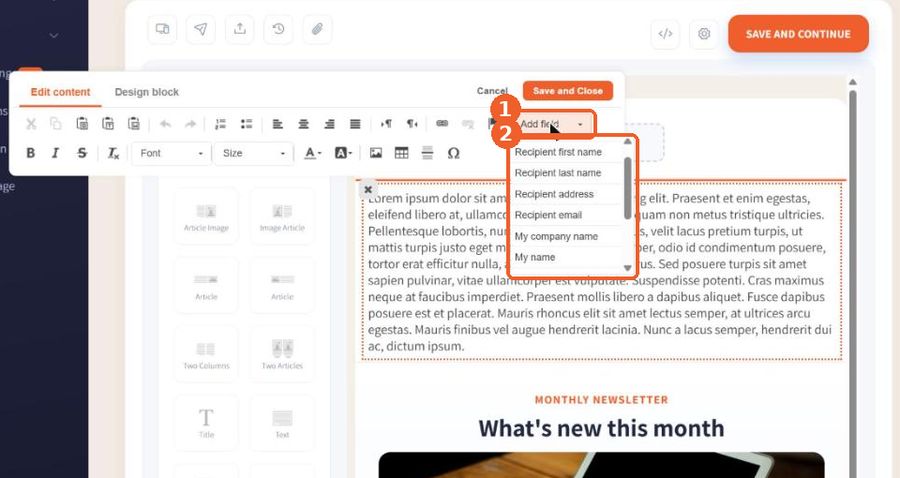Screen dimensions: 900x478
Task: Open the settings gear icon
Action: coord(704,34)
